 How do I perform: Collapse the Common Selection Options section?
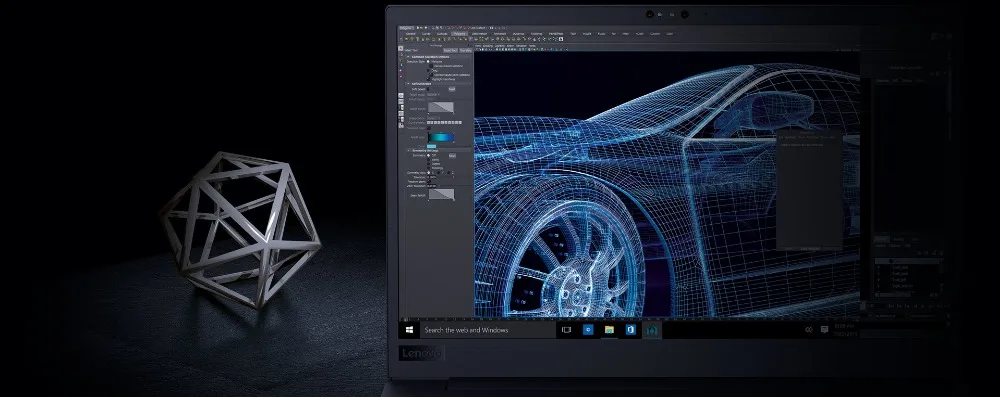pos(408,57)
